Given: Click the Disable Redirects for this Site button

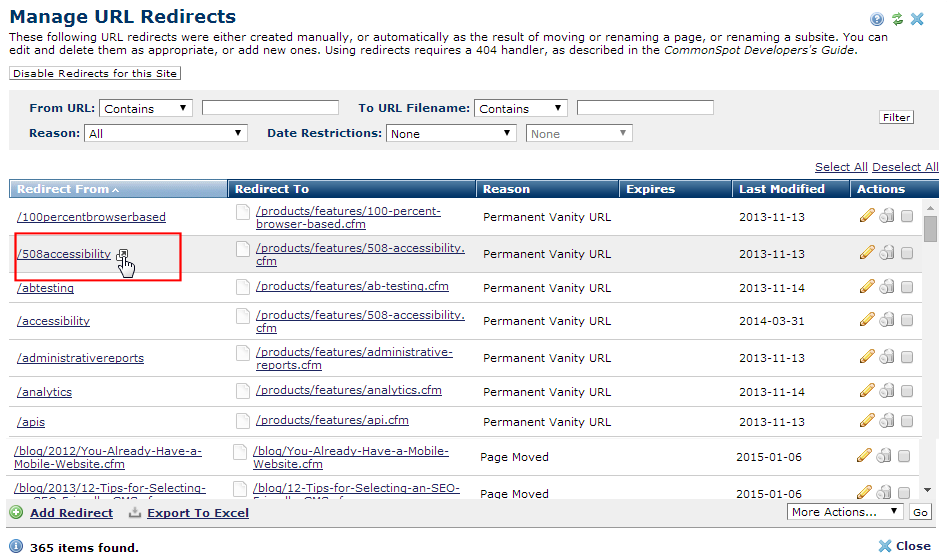Looking at the screenshot, I should pos(95,74).
